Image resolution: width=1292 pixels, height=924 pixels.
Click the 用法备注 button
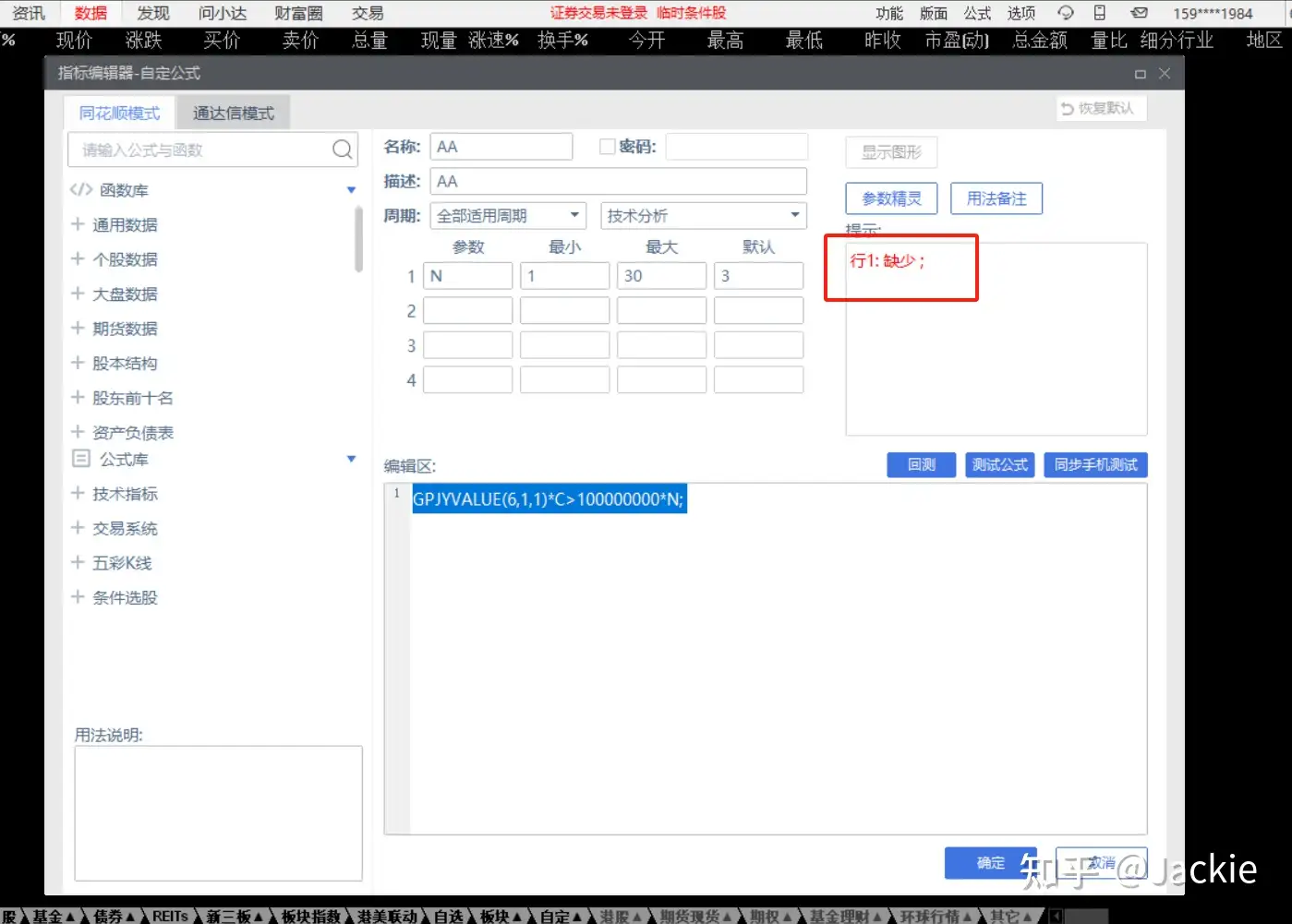(996, 198)
